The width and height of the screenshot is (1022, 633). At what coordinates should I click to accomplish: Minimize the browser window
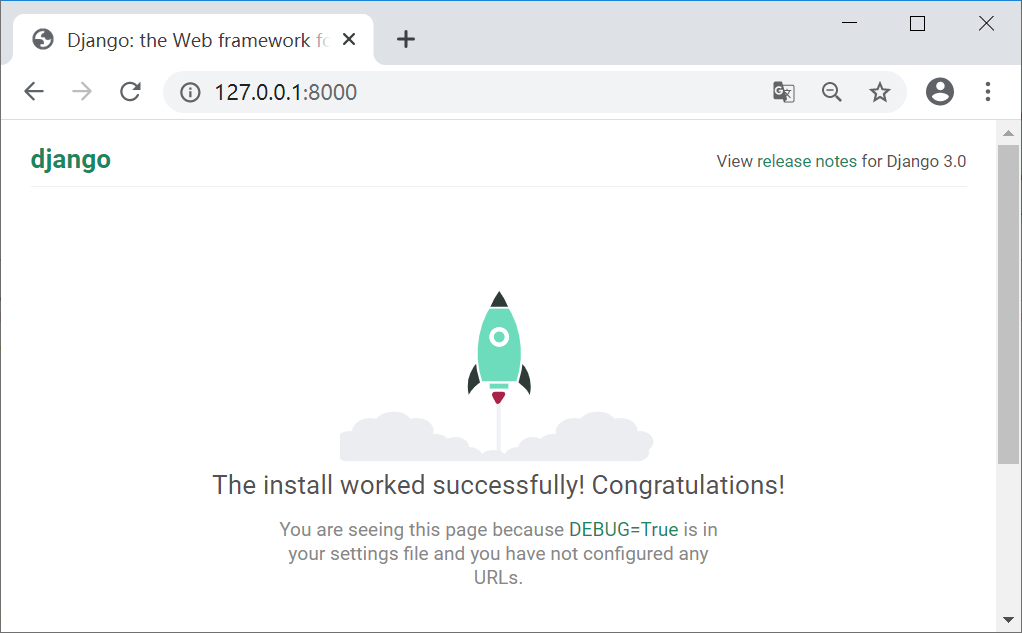849,23
